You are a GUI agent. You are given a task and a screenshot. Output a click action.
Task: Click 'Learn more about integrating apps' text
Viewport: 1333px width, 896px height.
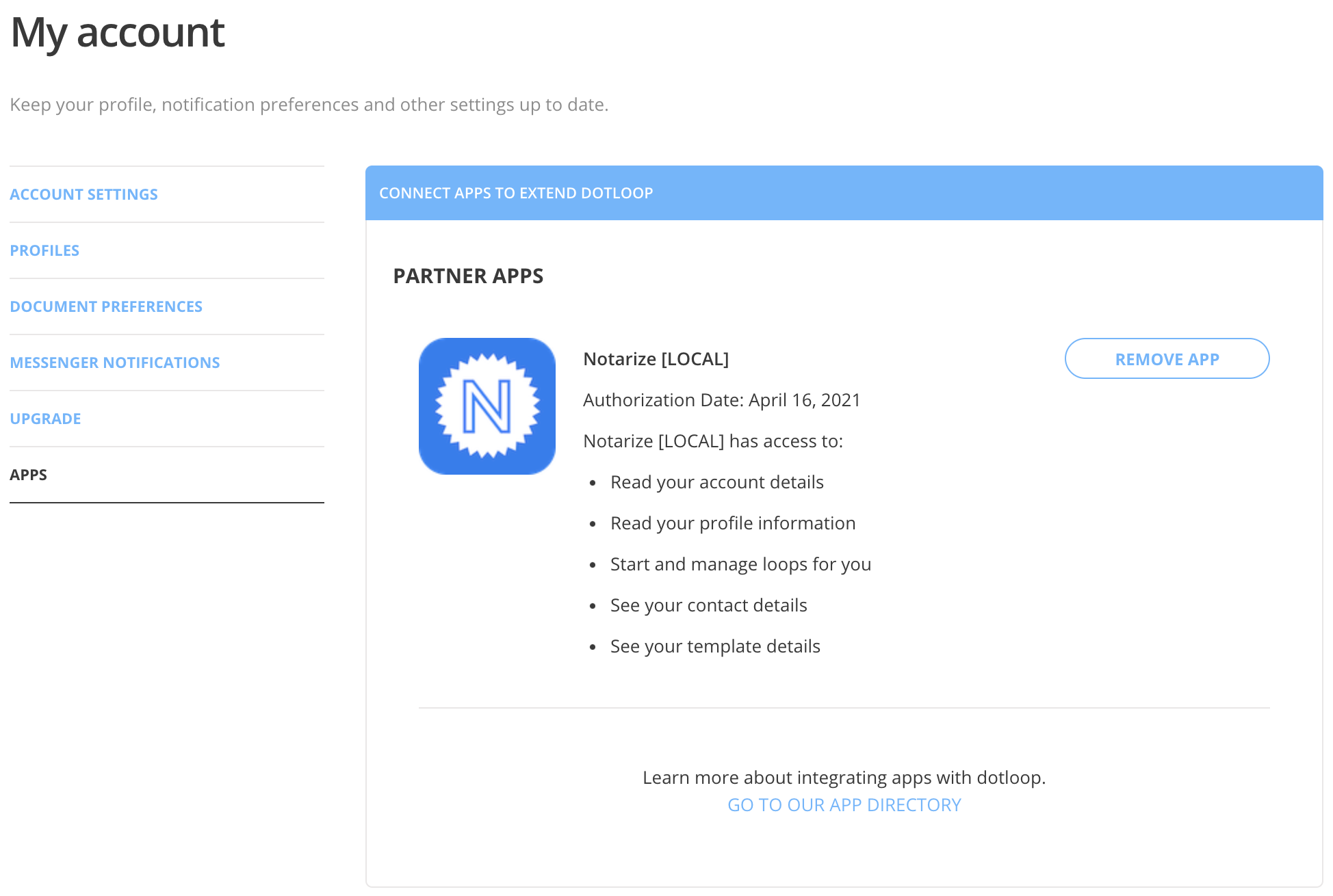coord(844,778)
